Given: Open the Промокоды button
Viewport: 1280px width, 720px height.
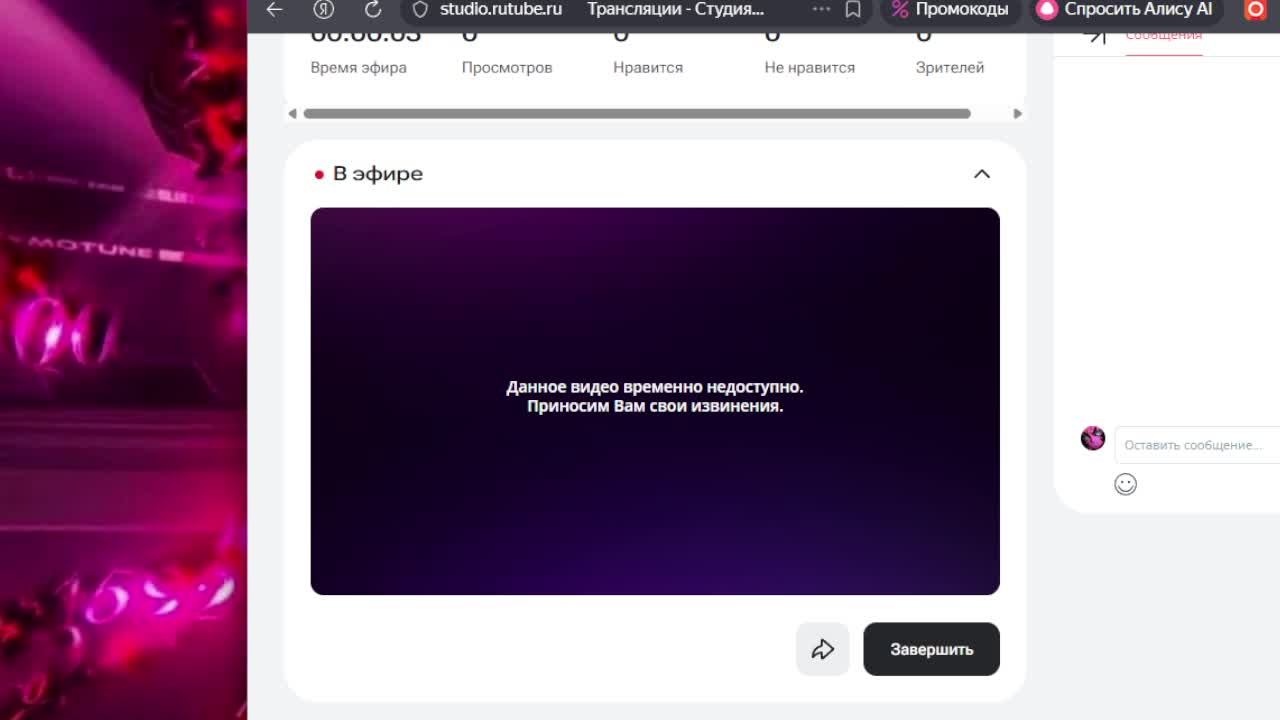Looking at the screenshot, I should tap(950, 10).
